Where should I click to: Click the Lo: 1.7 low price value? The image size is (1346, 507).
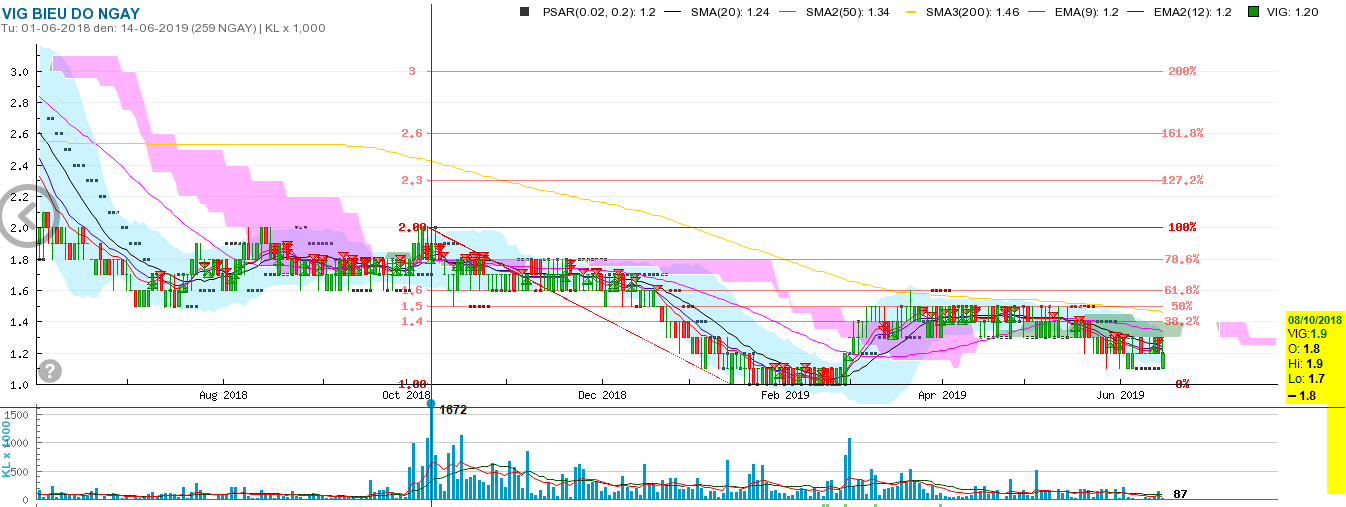(1304, 380)
